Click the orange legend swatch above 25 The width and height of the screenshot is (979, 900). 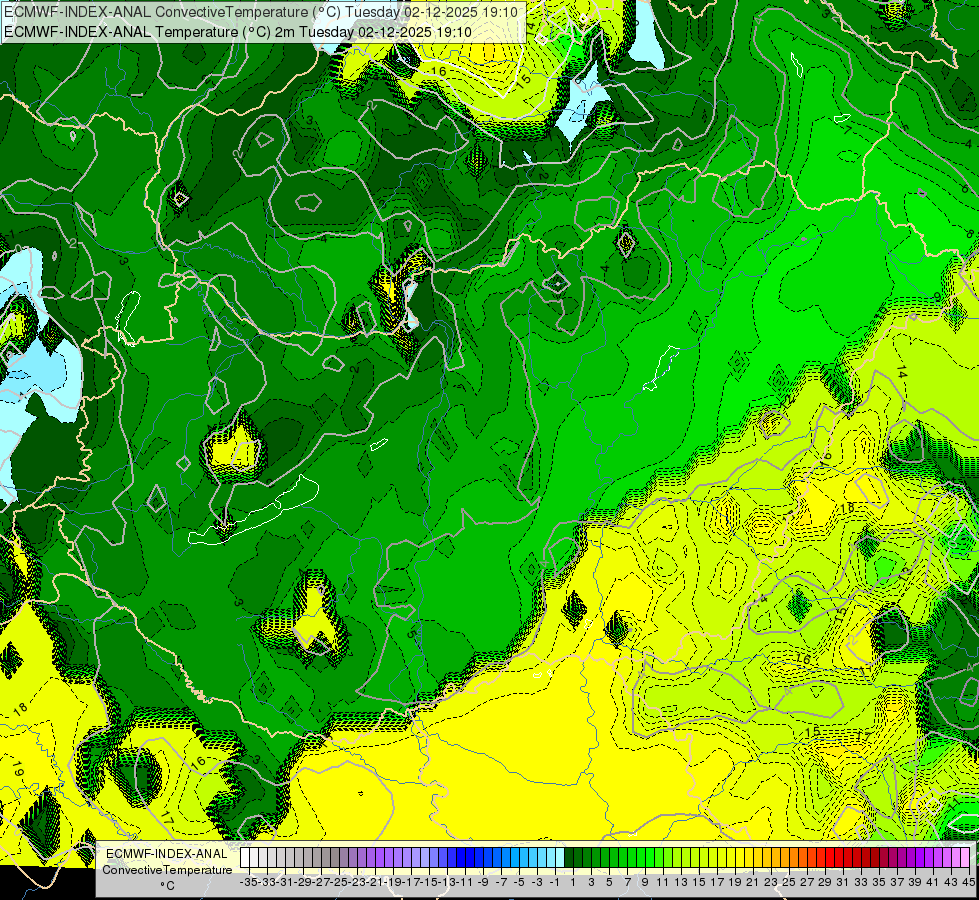(x=785, y=857)
